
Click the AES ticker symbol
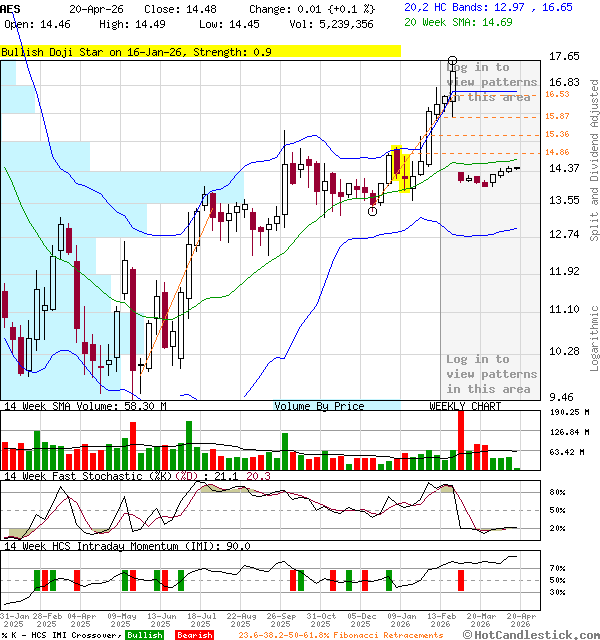tap(11, 8)
